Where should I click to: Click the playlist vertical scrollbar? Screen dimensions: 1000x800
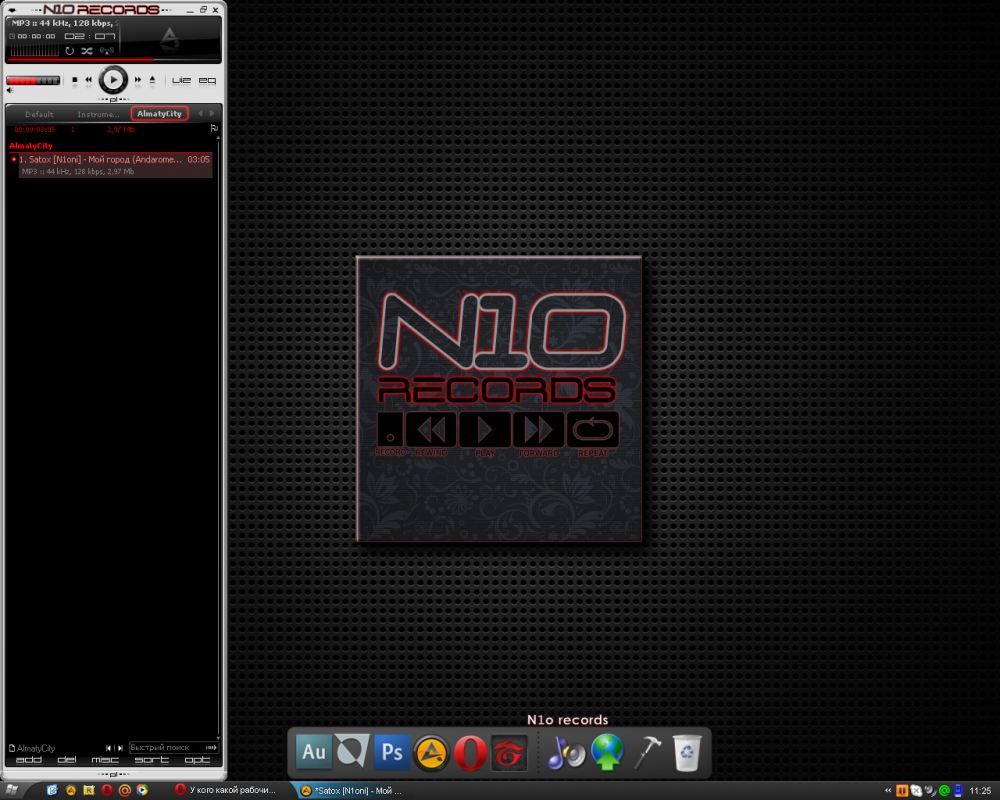pyautogui.click(x=219, y=437)
